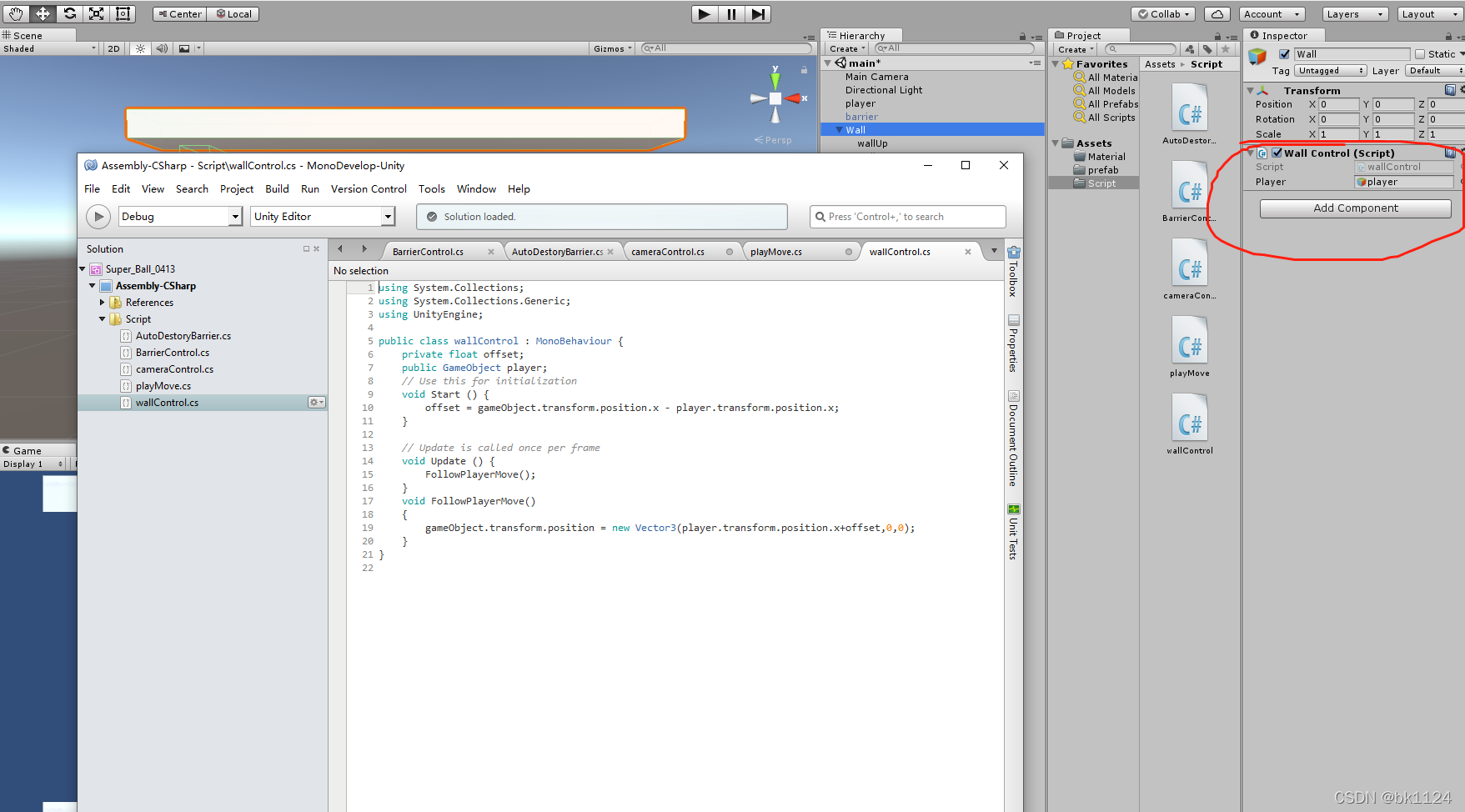Open MonoDevelop File menu

pos(93,189)
